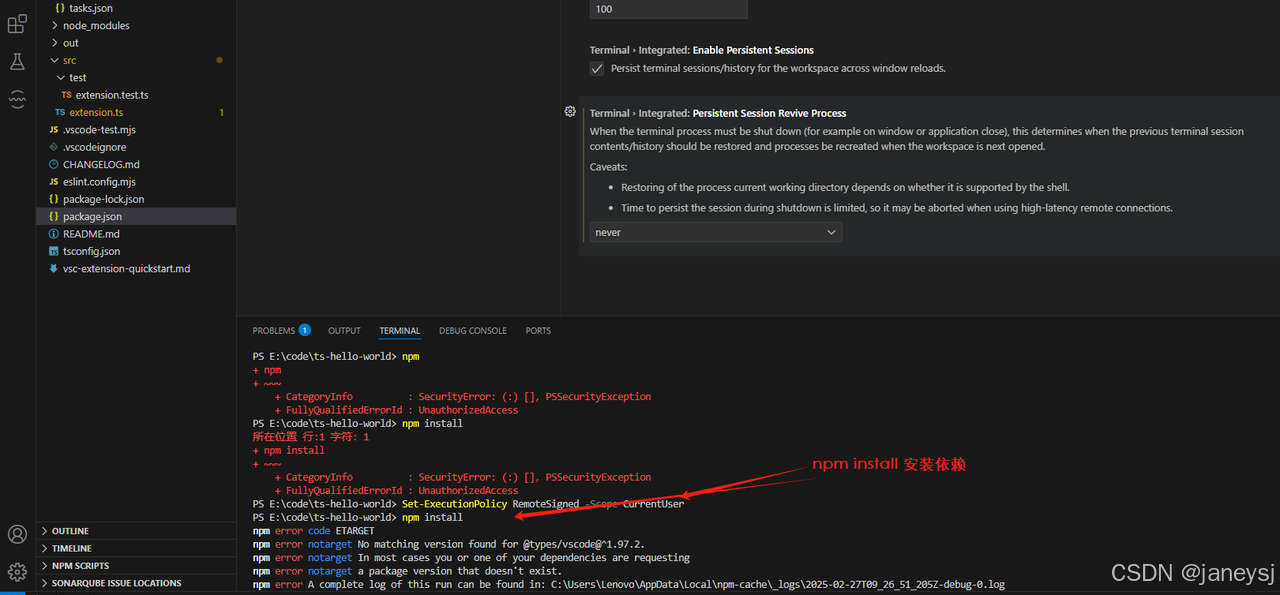Open package-lock.json from the explorer
The image size is (1280, 595).
pyautogui.click(x=103, y=199)
